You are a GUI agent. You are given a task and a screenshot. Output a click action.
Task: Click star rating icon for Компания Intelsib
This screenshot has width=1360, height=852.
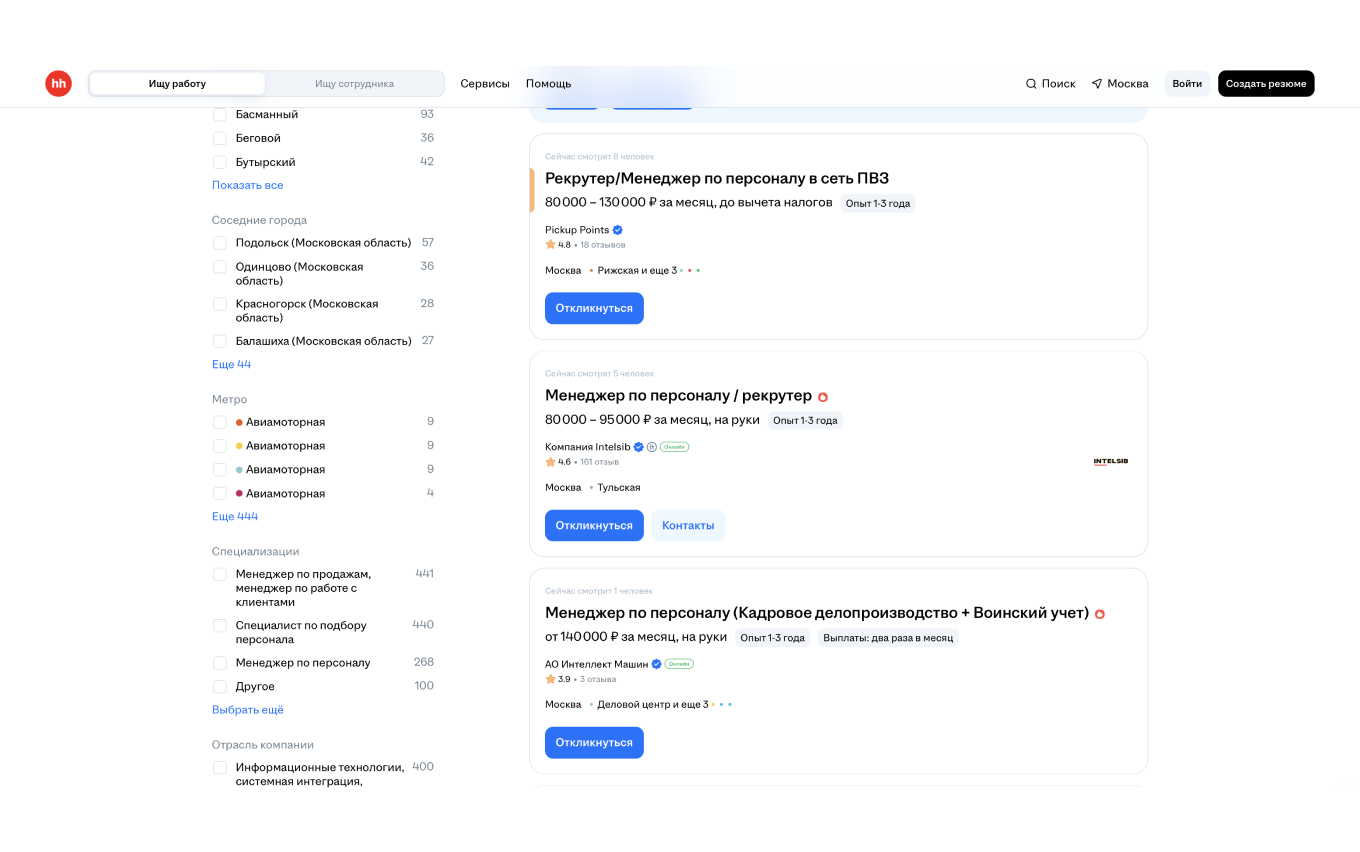[x=550, y=461]
